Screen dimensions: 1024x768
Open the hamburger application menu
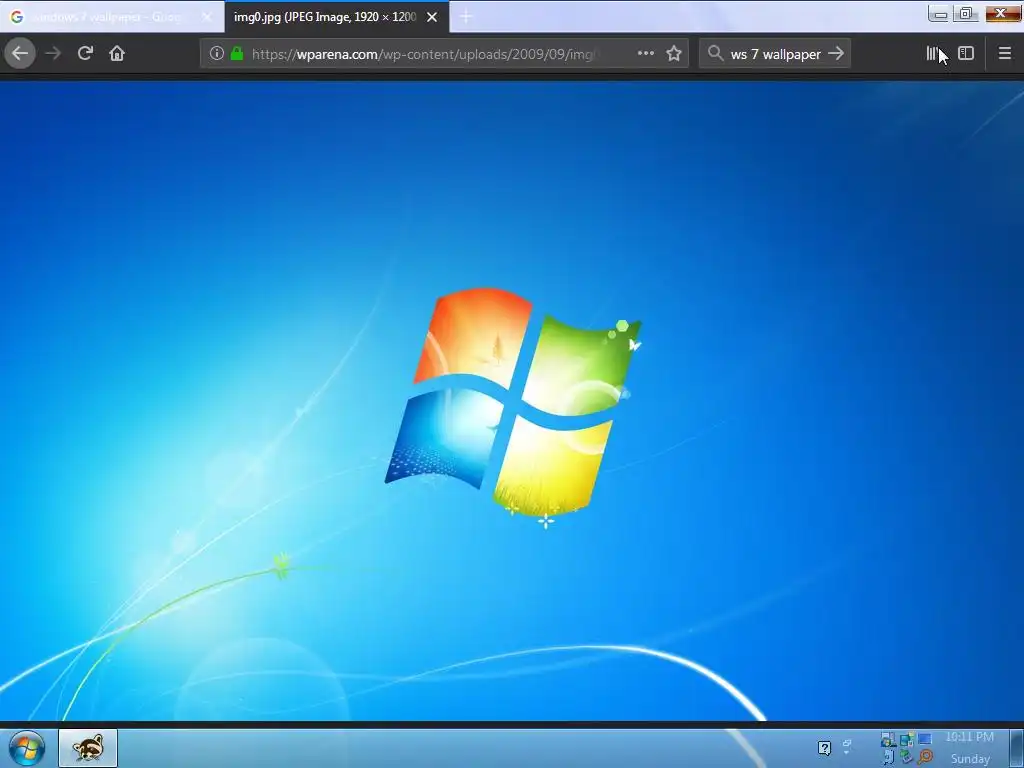pos(1005,54)
